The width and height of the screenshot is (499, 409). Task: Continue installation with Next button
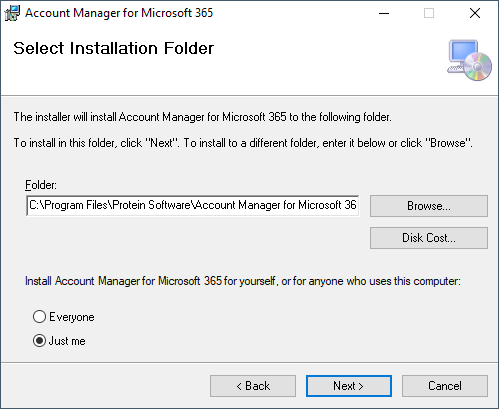tap(349, 386)
